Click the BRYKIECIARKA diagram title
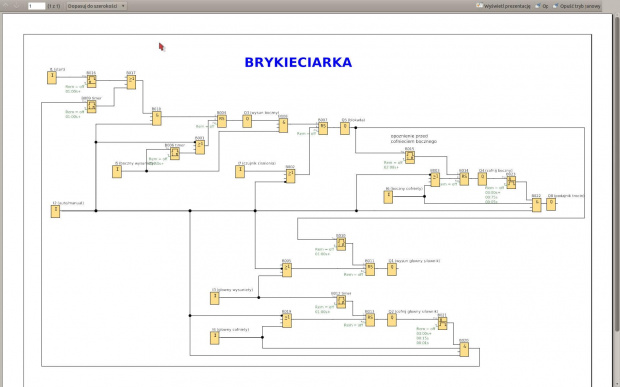This screenshot has height=387, width=620. [298, 62]
